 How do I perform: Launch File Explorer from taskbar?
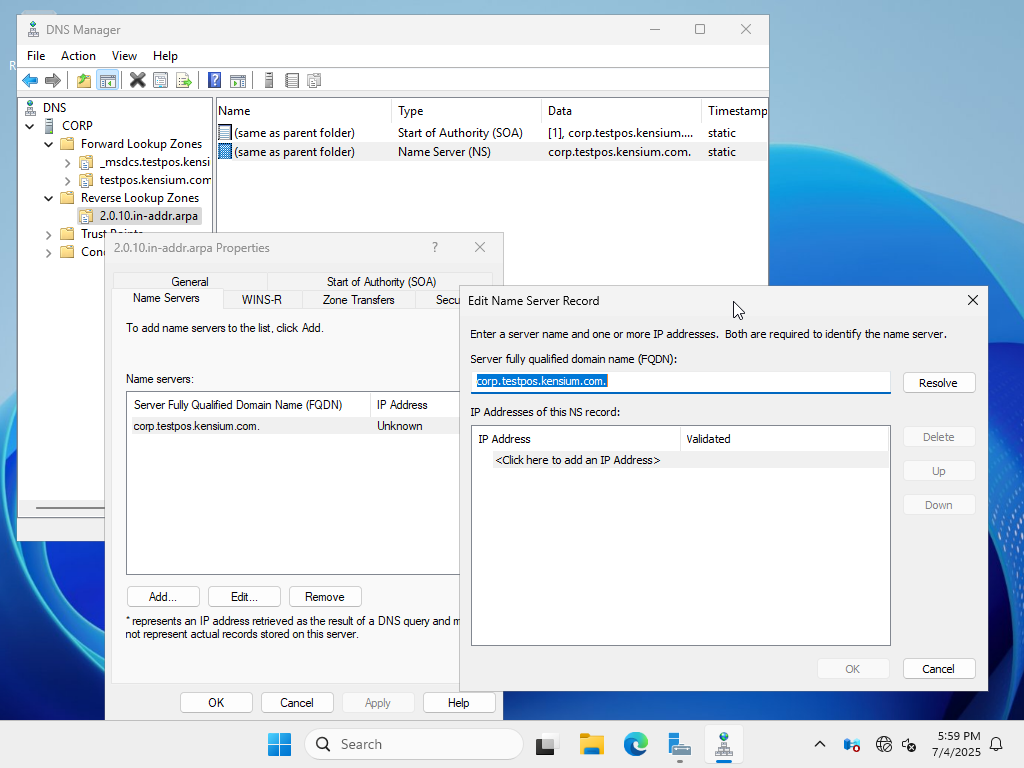[592, 744]
